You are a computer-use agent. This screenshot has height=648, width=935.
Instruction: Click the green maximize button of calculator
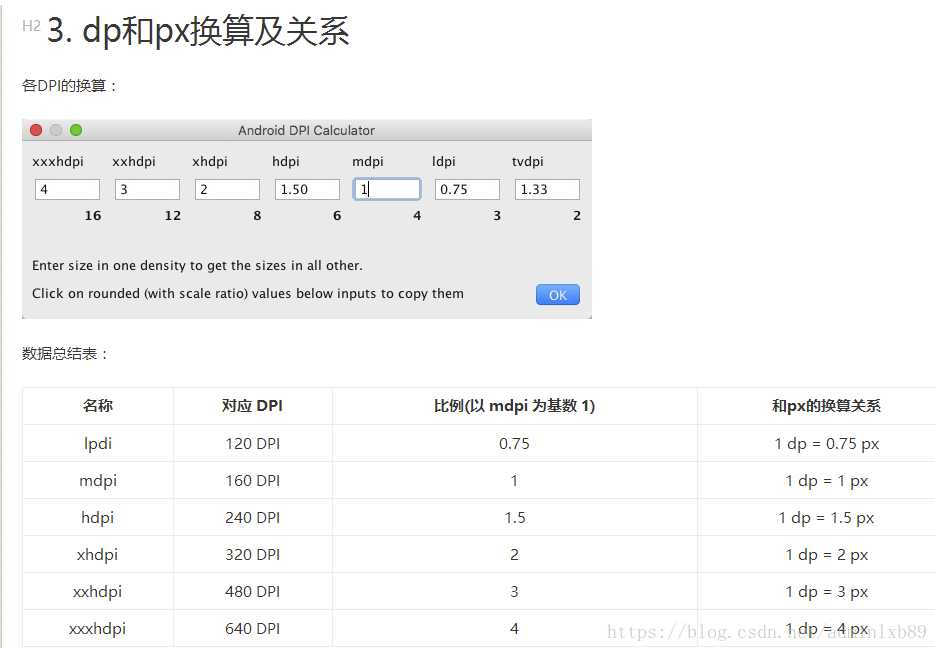pyautogui.click(x=76, y=130)
